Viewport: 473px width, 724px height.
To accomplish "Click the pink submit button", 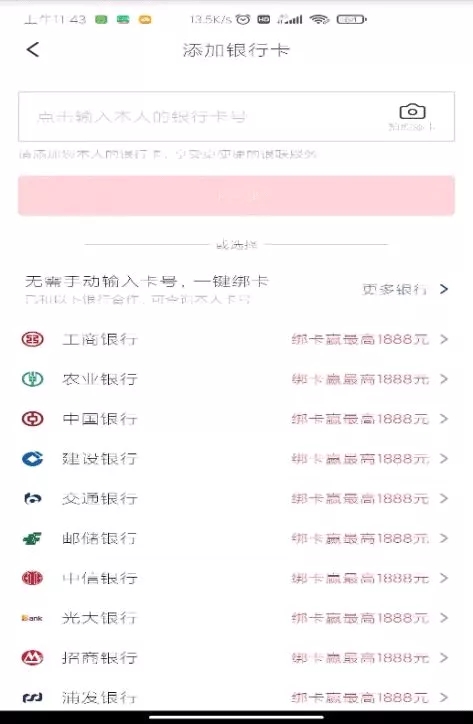I will [x=236, y=195].
